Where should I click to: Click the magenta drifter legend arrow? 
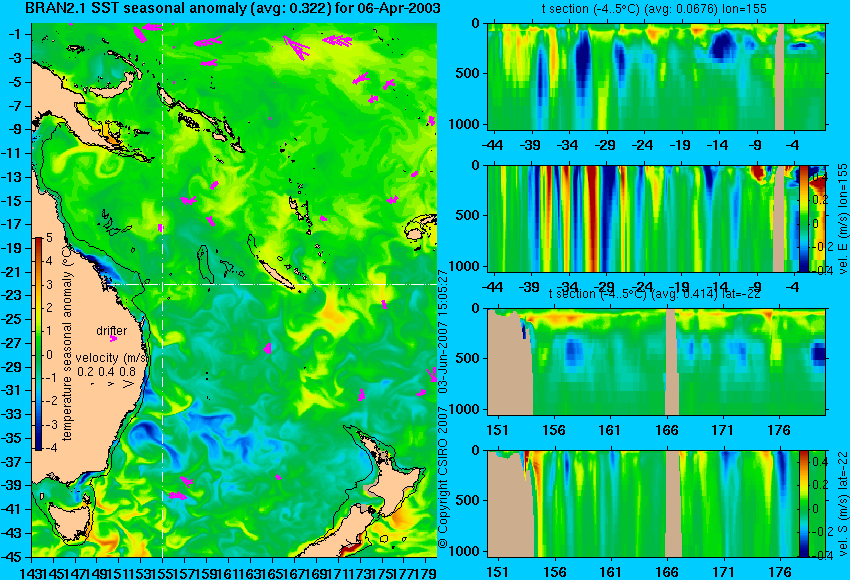[113, 339]
